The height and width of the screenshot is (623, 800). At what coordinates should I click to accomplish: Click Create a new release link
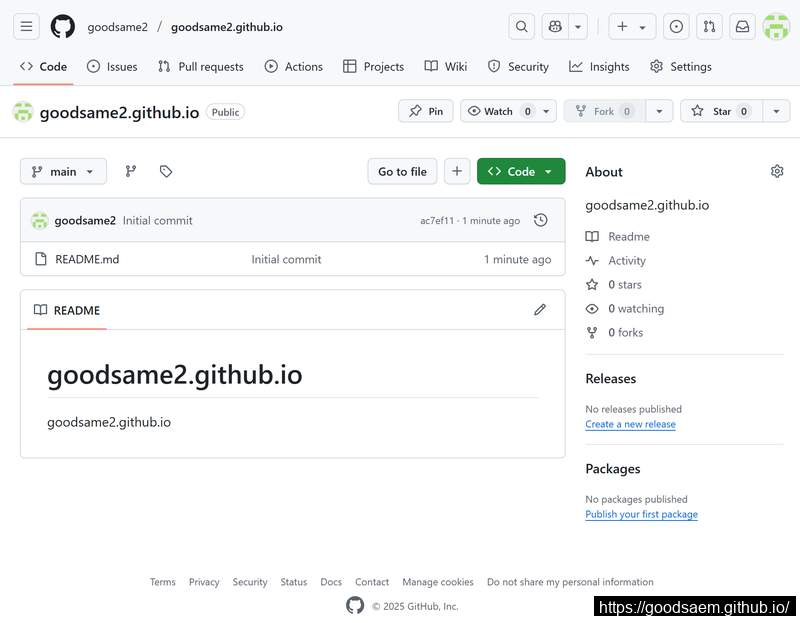pyautogui.click(x=631, y=424)
